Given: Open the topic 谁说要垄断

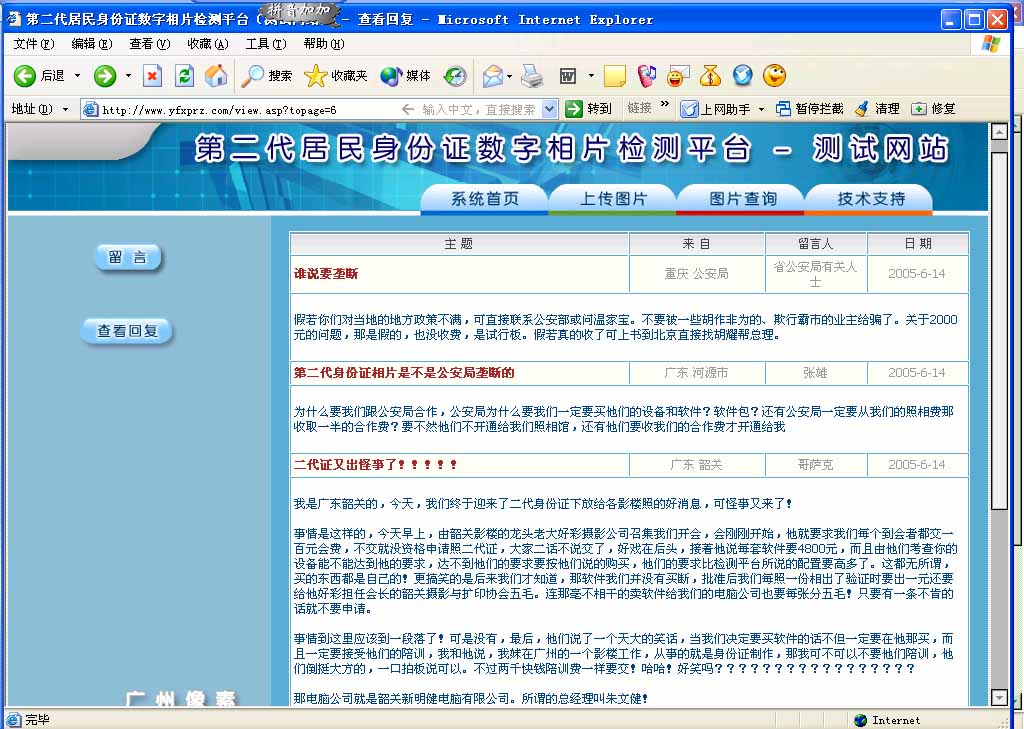Looking at the screenshot, I should click(326, 274).
